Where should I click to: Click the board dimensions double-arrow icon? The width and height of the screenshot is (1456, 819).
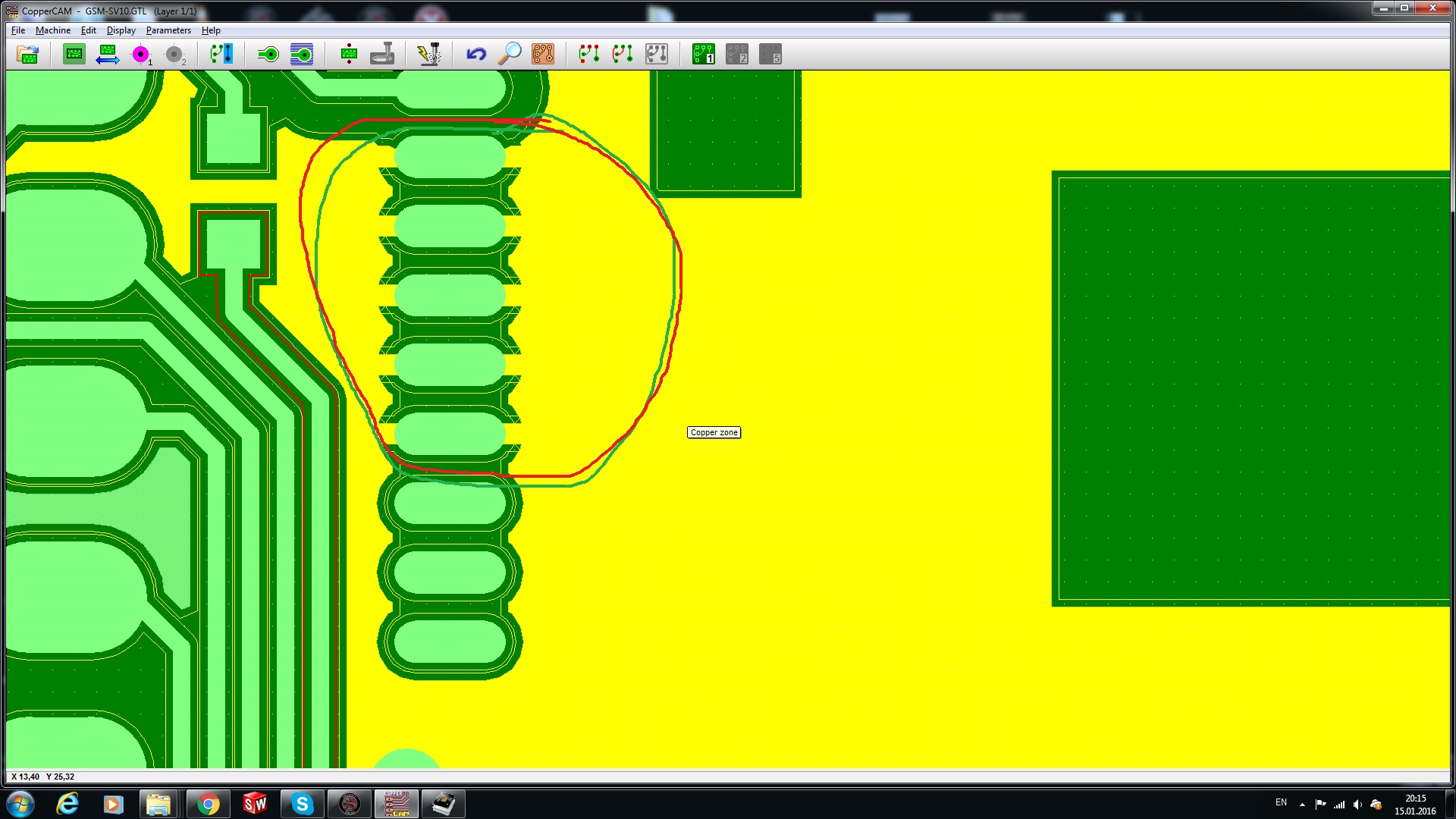click(107, 55)
